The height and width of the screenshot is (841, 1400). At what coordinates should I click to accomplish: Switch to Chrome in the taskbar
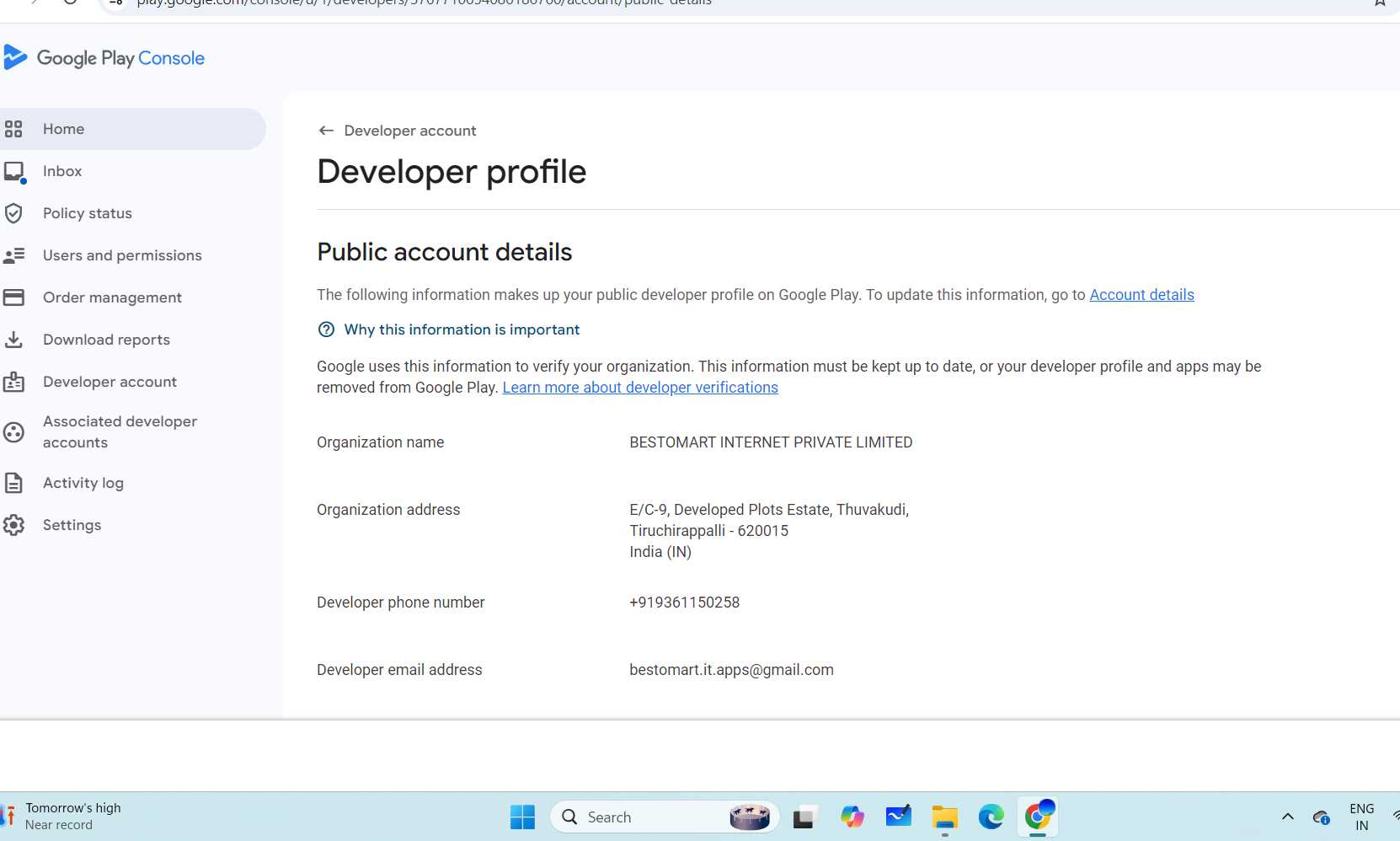[x=1038, y=817]
